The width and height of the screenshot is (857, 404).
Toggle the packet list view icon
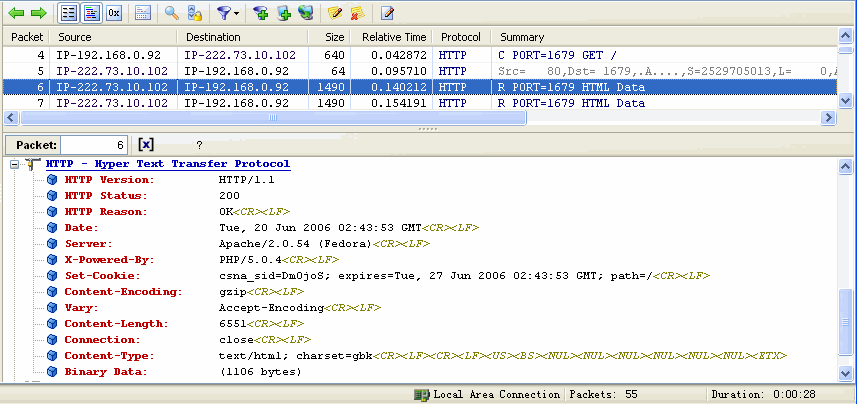(x=68, y=13)
